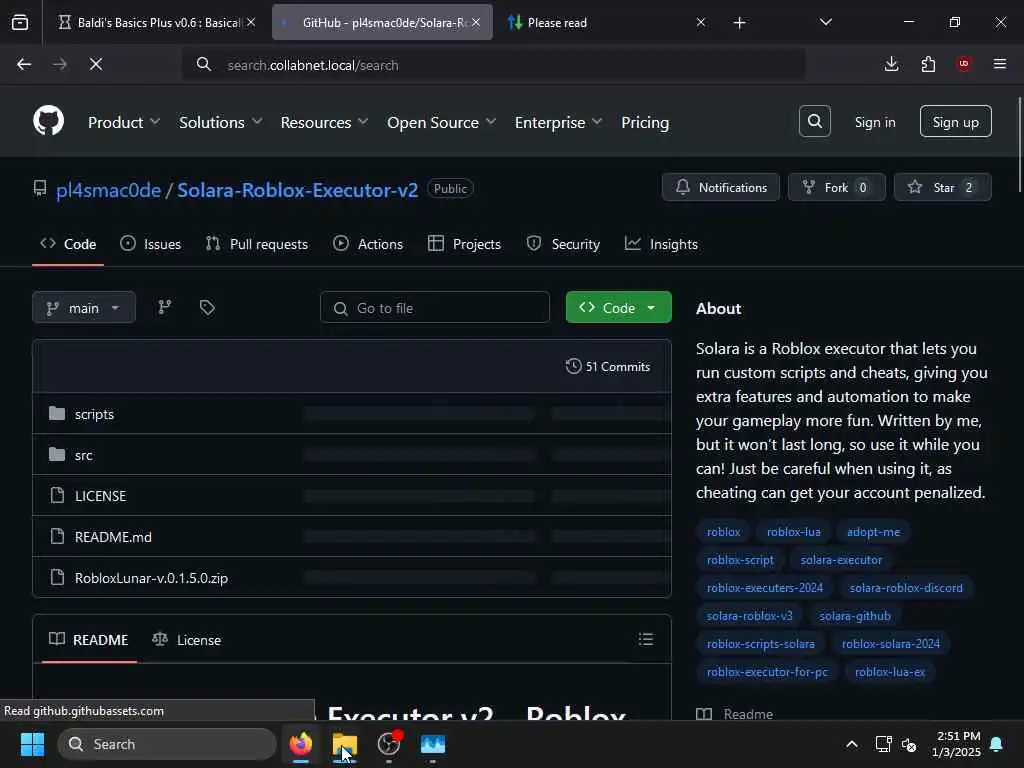Image resolution: width=1024 pixels, height=768 pixels.
Task: Switch to the Pull requests tab
Action: [257, 244]
